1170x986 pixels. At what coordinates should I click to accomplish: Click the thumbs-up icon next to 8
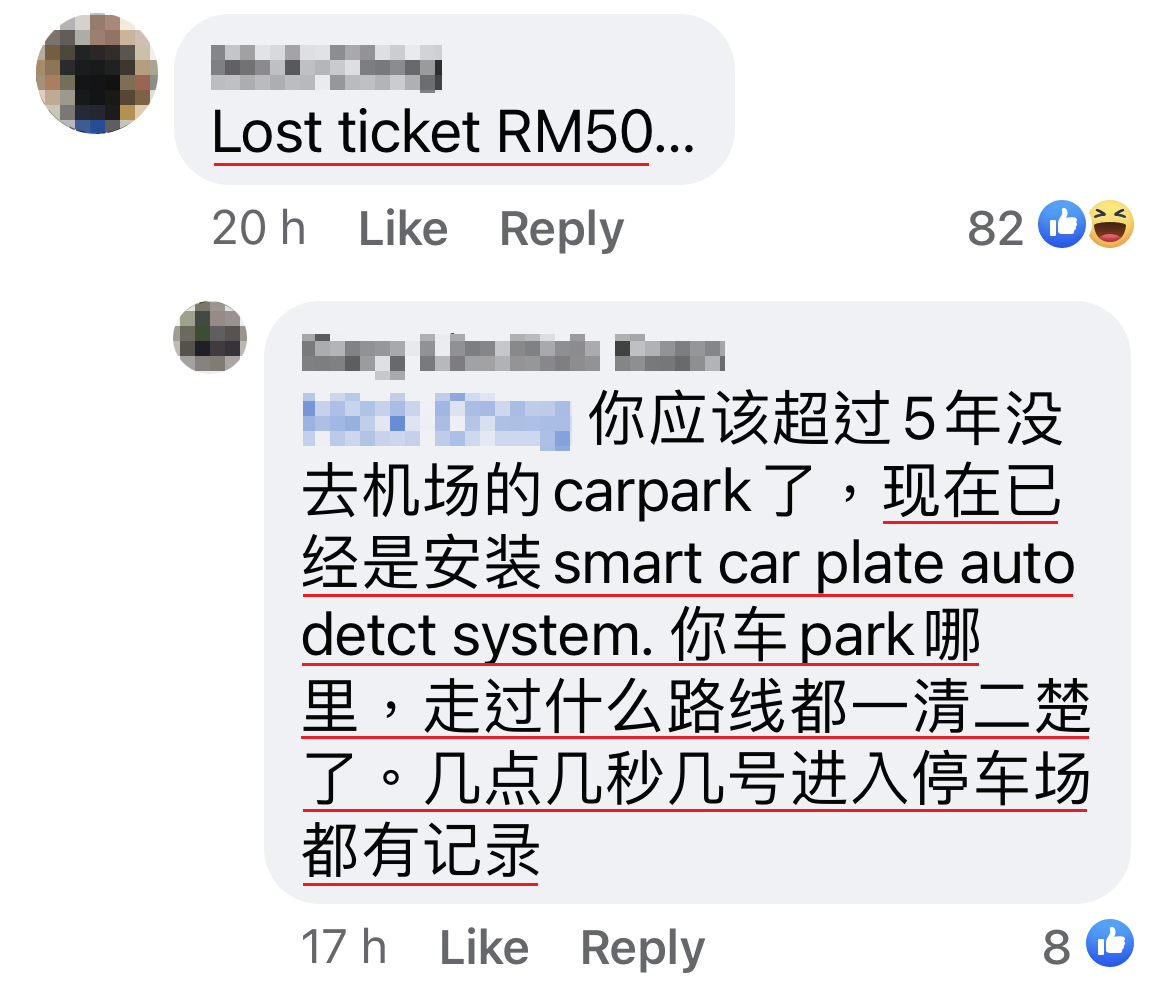[x=1110, y=943]
